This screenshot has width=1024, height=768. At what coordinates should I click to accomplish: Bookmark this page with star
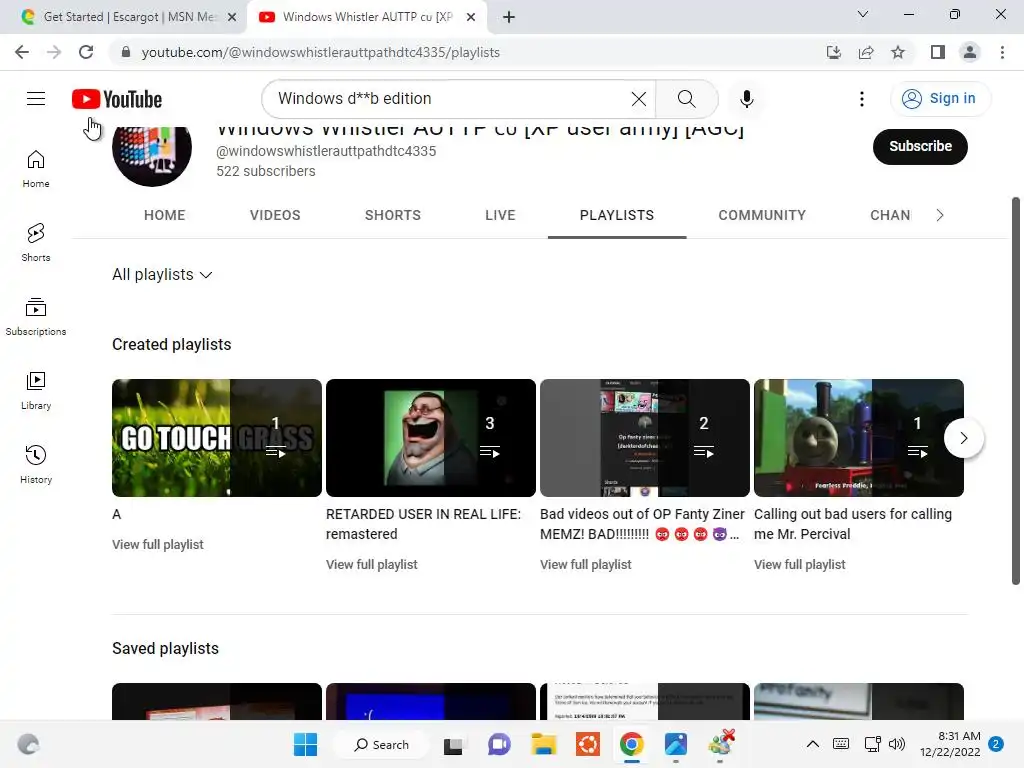click(x=898, y=52)
